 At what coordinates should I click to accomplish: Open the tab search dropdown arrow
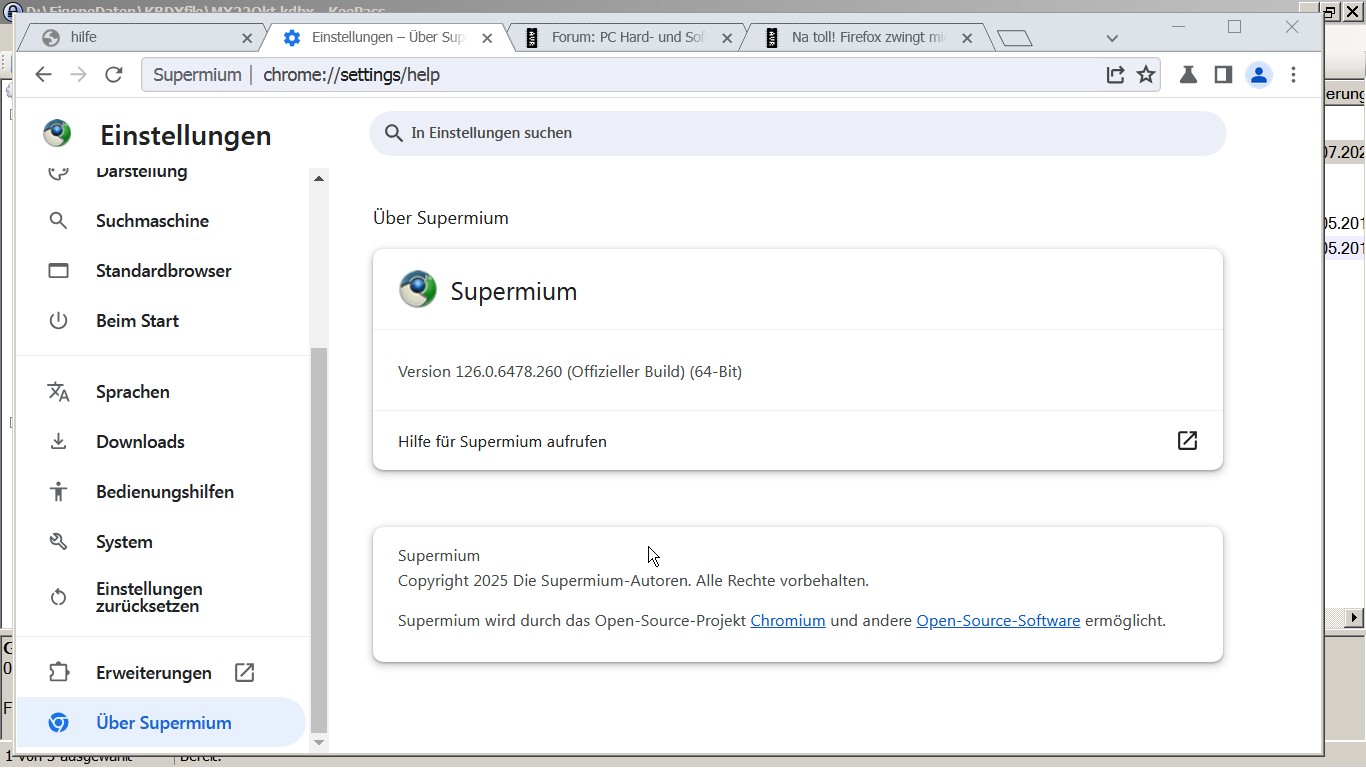pos(1112,38)
